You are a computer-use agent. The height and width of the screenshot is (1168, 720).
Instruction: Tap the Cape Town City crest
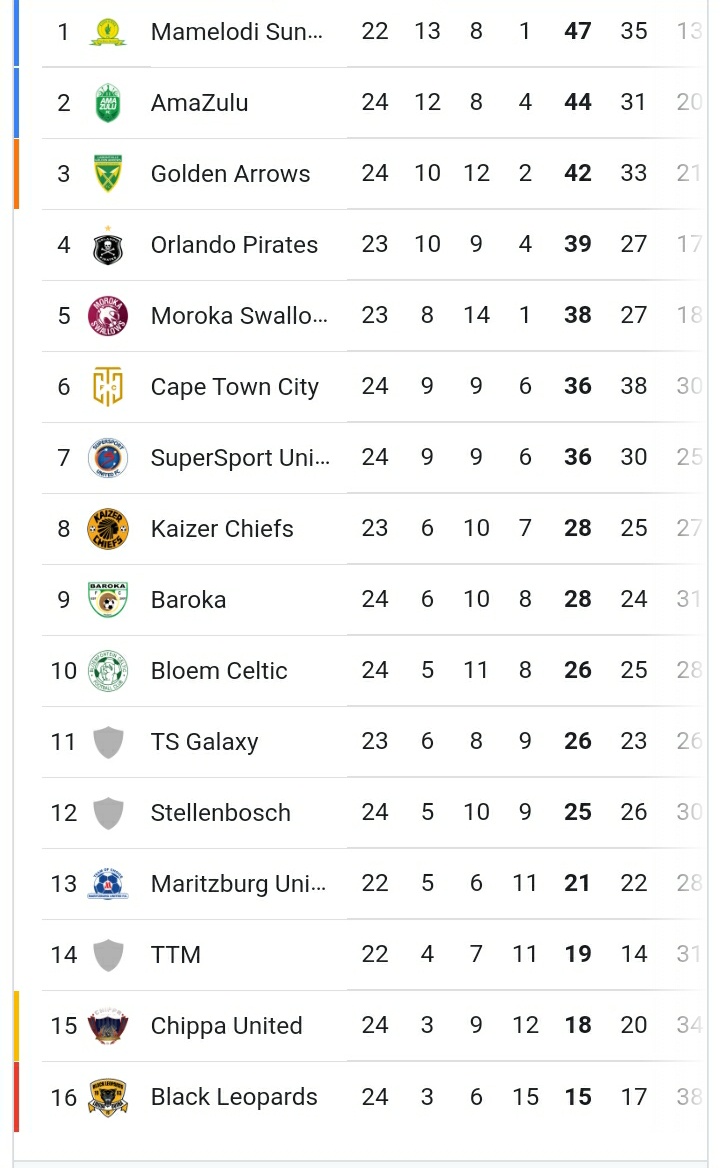click(x=108, y=387)
